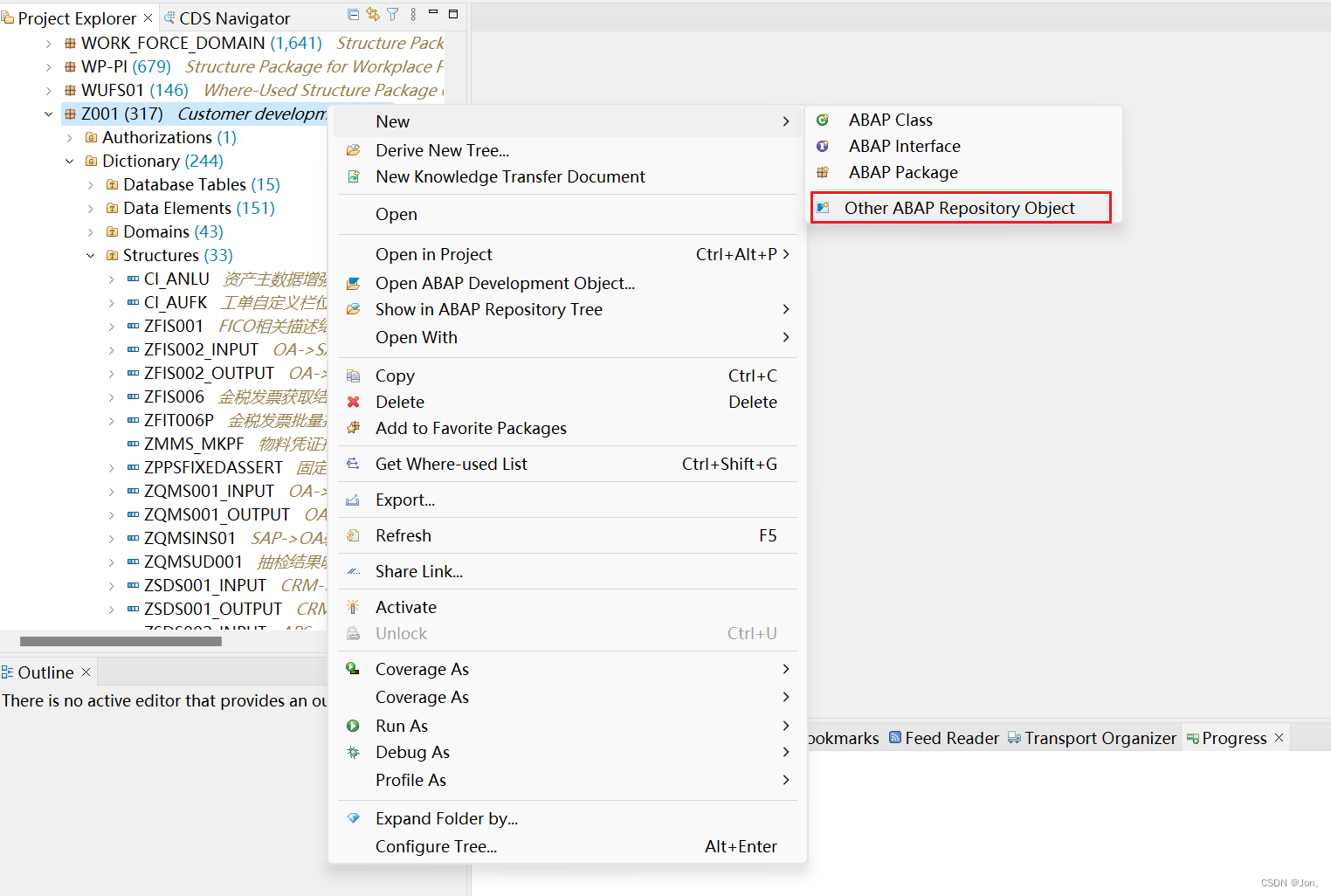Select the Progress tab

[x=1226, y=738]
